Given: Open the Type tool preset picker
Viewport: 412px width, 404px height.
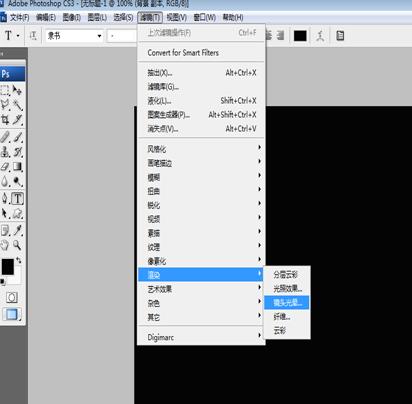Looking at the screenshot, I should click(11, 35).
